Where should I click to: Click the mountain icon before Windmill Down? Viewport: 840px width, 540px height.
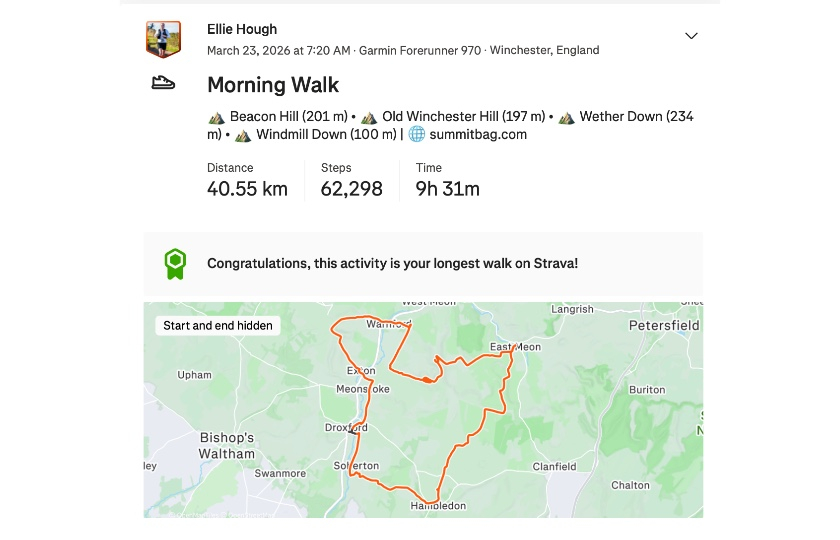(x=243, y=135)
